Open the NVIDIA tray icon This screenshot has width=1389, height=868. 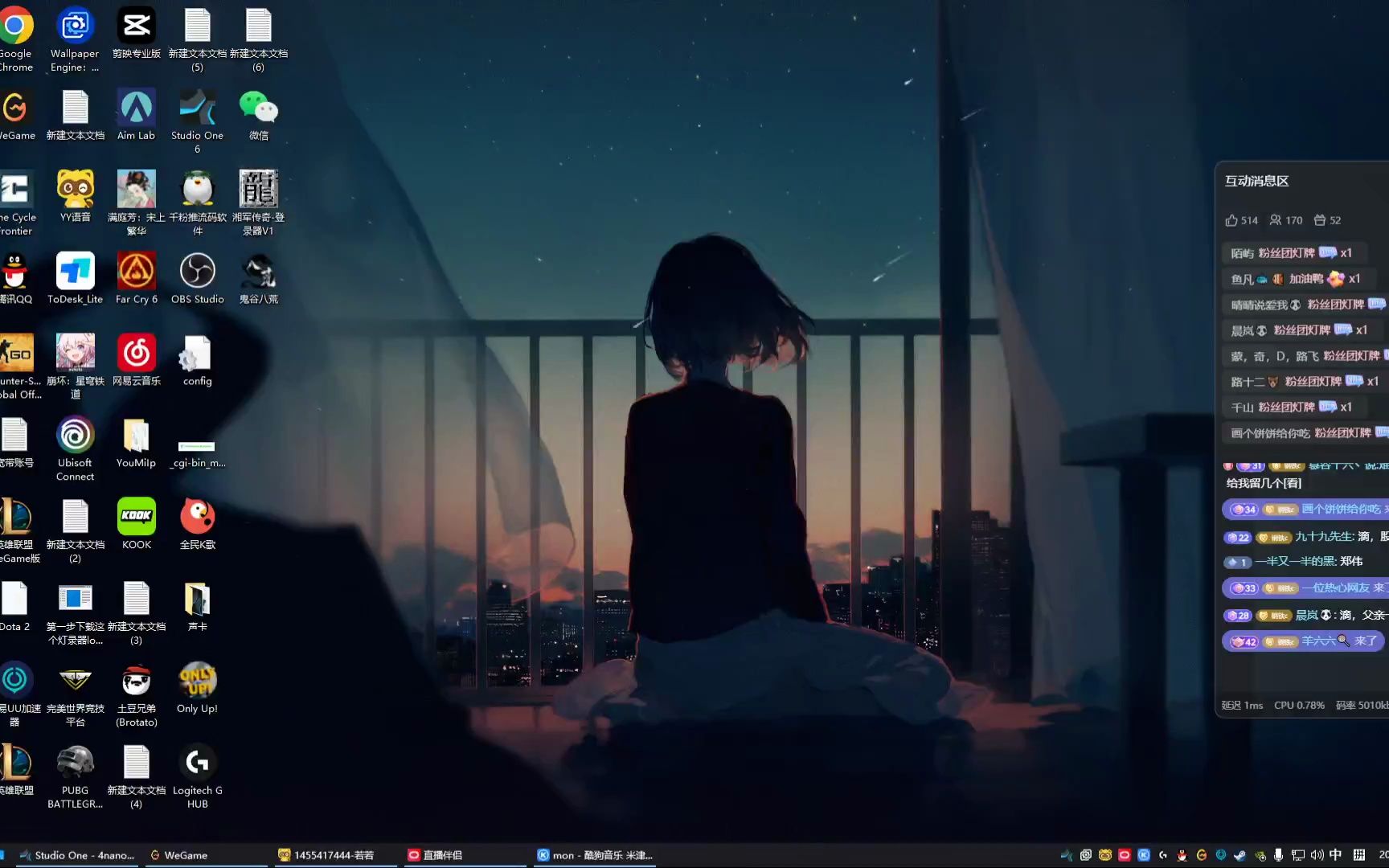1260,855
